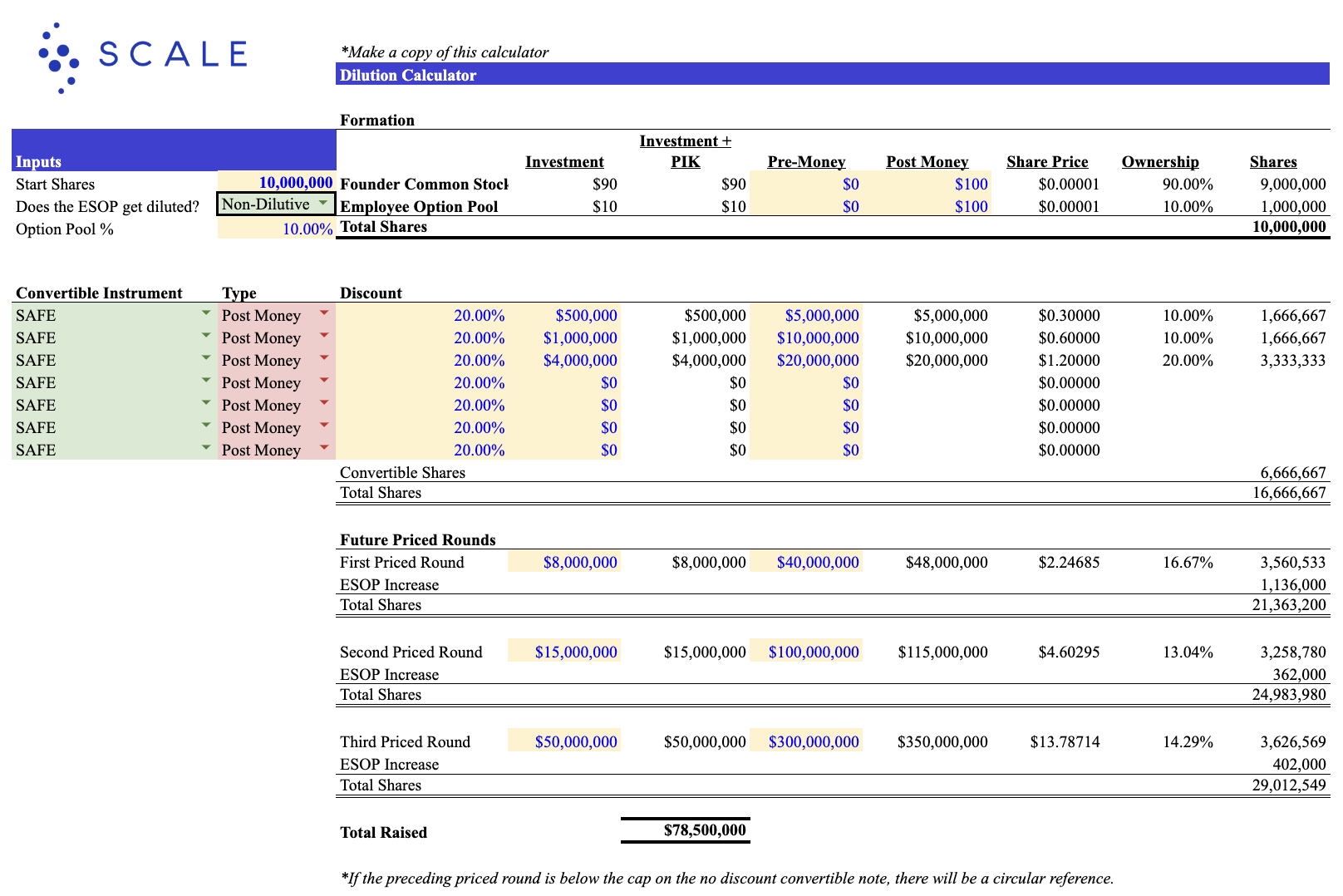This screenshot has height=896, width=1343.
Task: Click the $500,000 SAFE investment cell
Action: point(586,315)
